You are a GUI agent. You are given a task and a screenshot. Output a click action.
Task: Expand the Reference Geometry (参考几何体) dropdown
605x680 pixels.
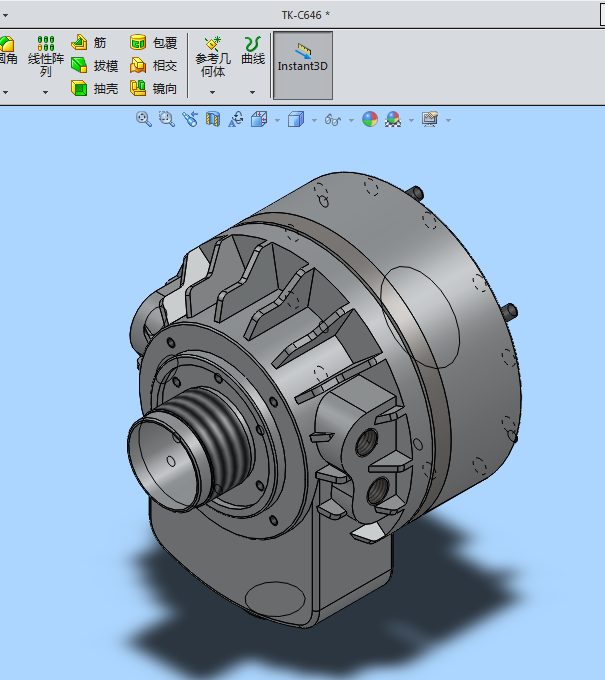213,92
